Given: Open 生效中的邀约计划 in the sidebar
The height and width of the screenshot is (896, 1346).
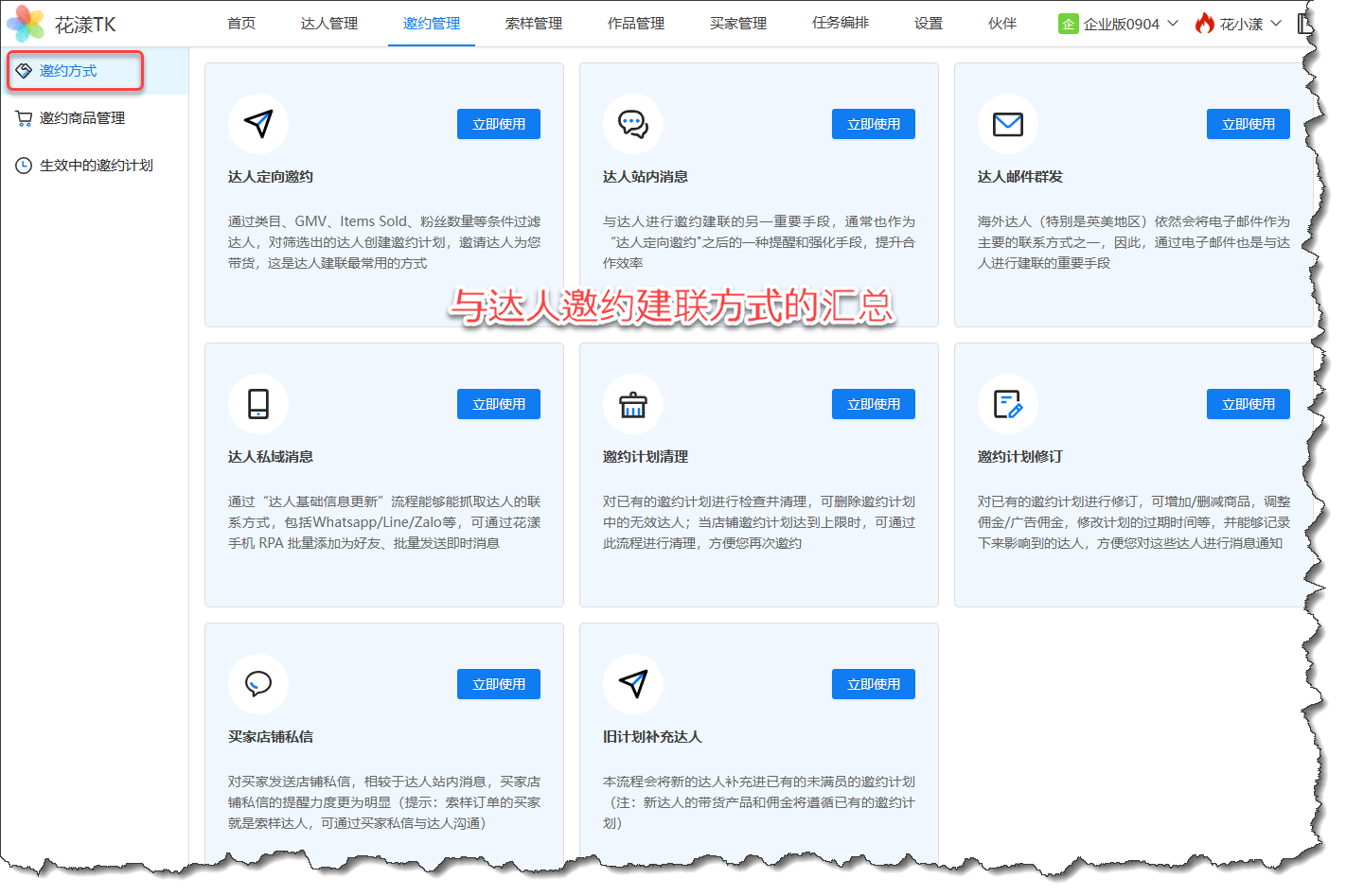Looking at the screenshot, I should (96, 166).
